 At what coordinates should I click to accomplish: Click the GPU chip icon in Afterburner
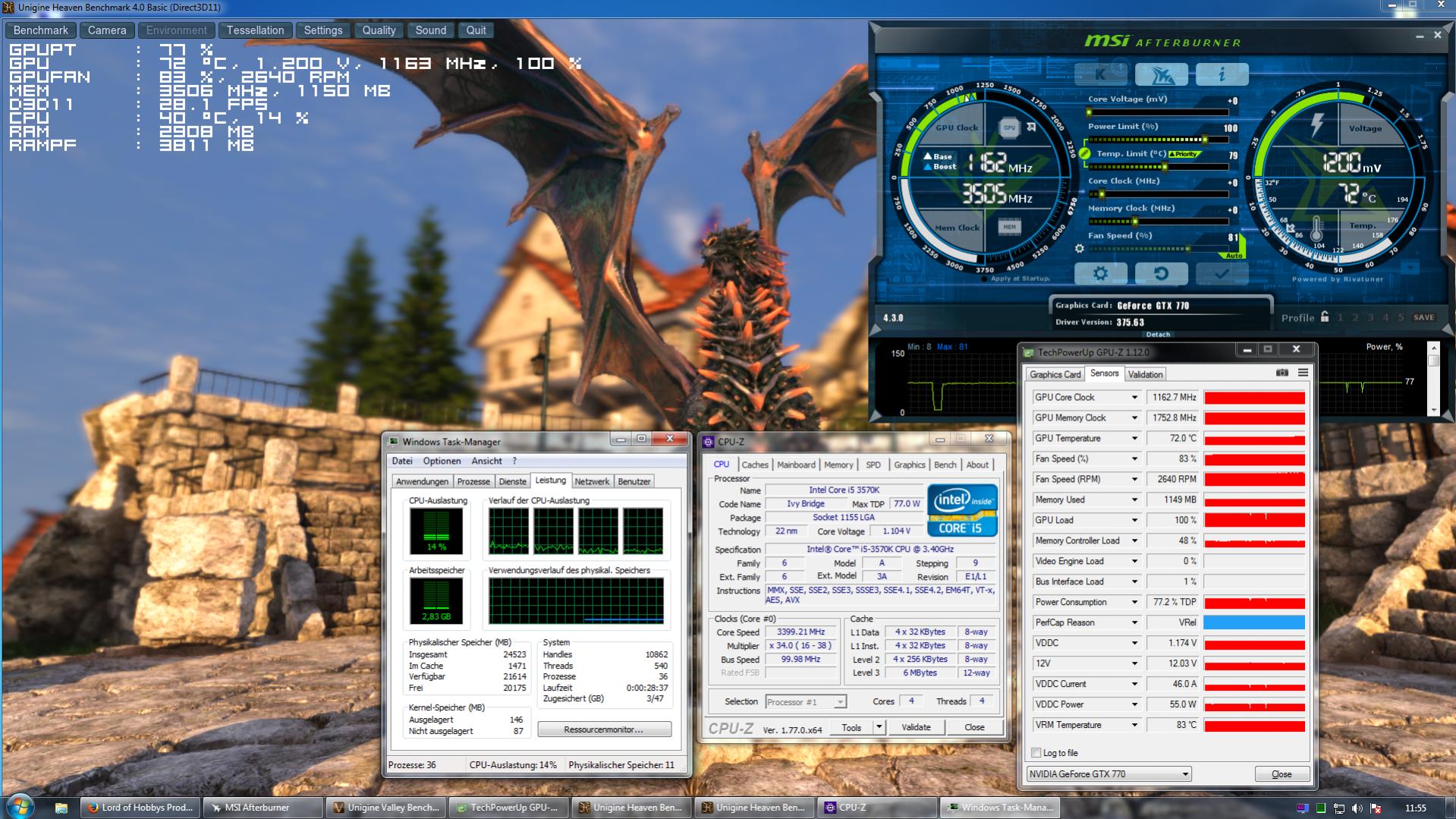[1009, 128]
